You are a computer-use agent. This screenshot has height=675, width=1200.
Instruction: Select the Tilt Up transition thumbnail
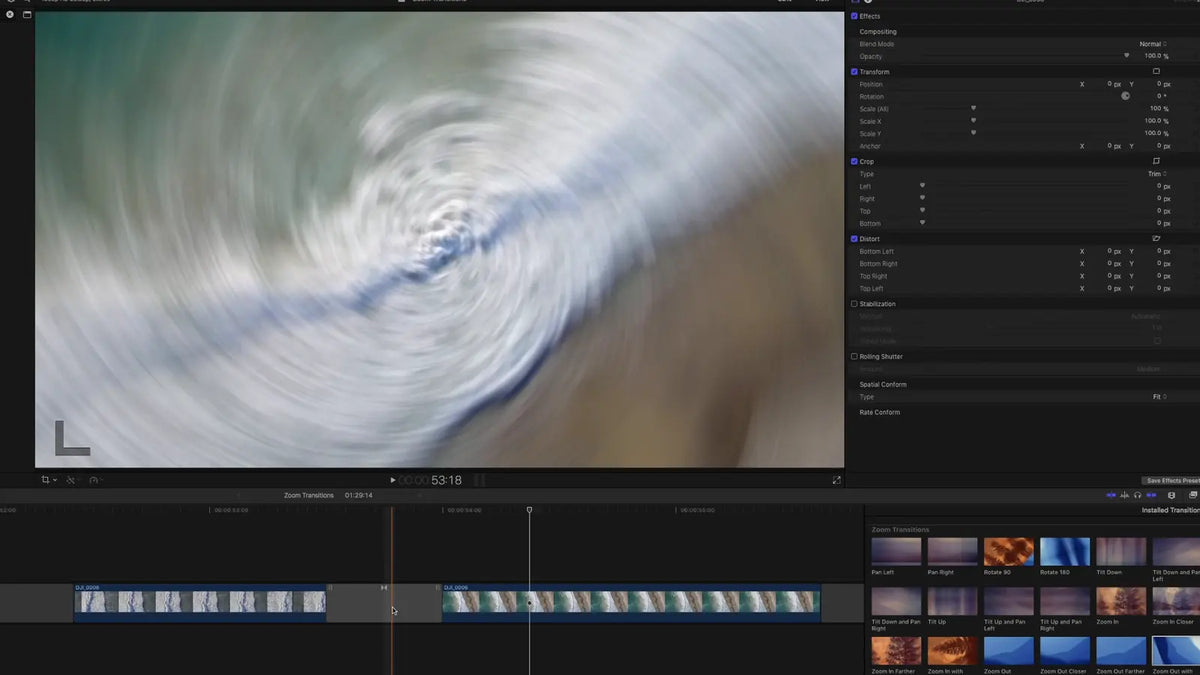point(952,601)
